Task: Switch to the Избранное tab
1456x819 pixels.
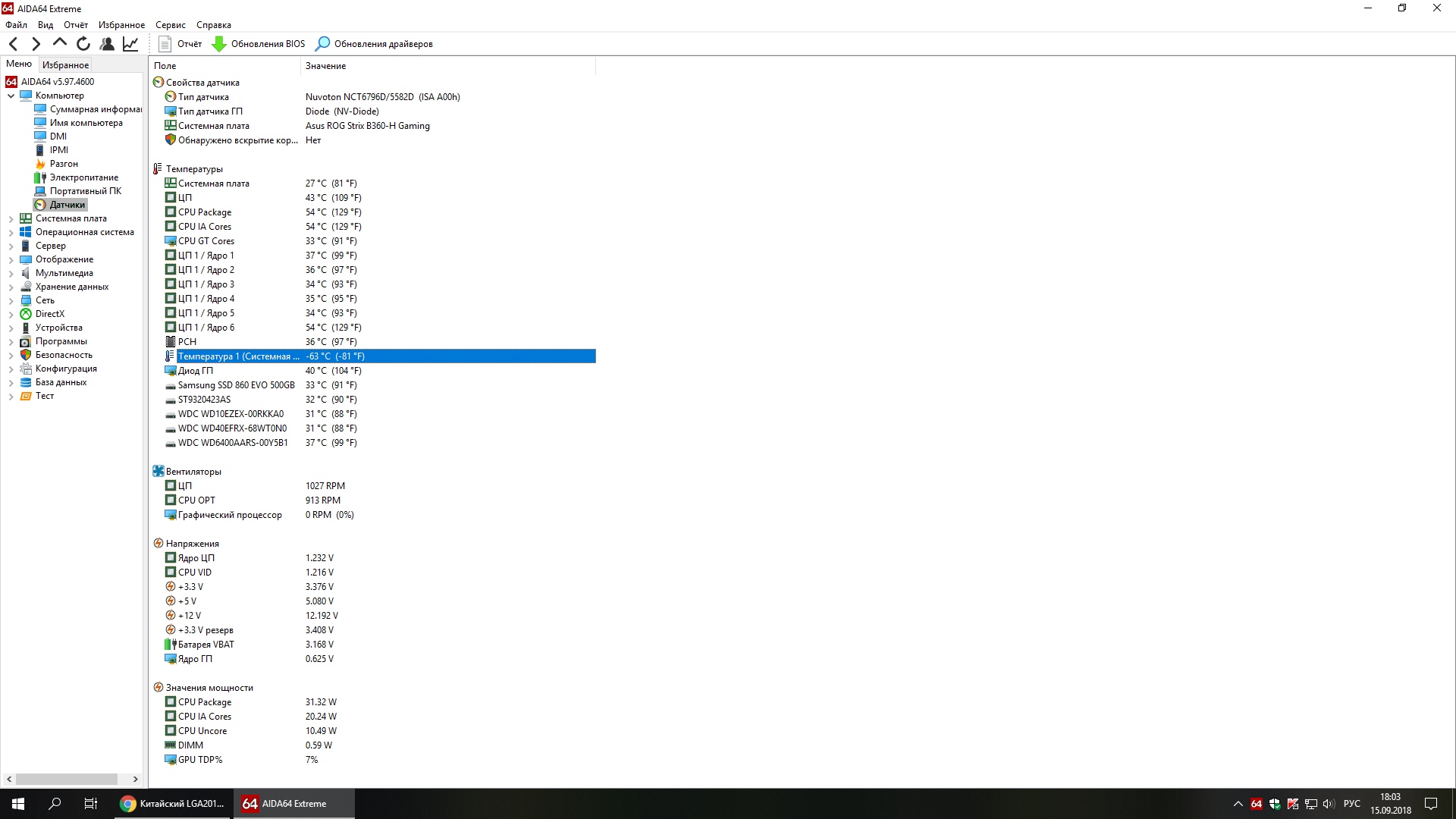Action: (65, 65)
